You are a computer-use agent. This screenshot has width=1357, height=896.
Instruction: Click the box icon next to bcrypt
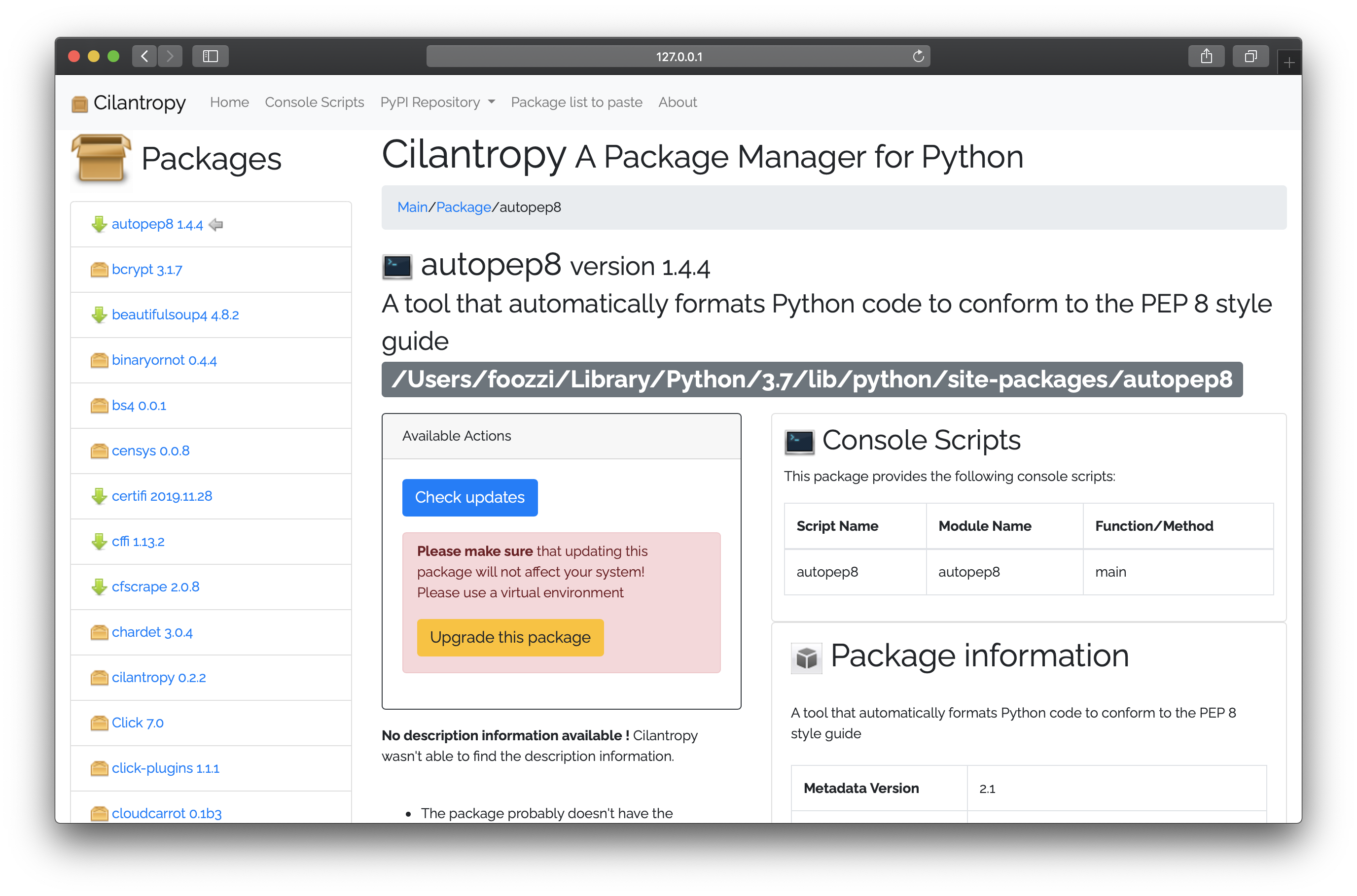(99, 269)
